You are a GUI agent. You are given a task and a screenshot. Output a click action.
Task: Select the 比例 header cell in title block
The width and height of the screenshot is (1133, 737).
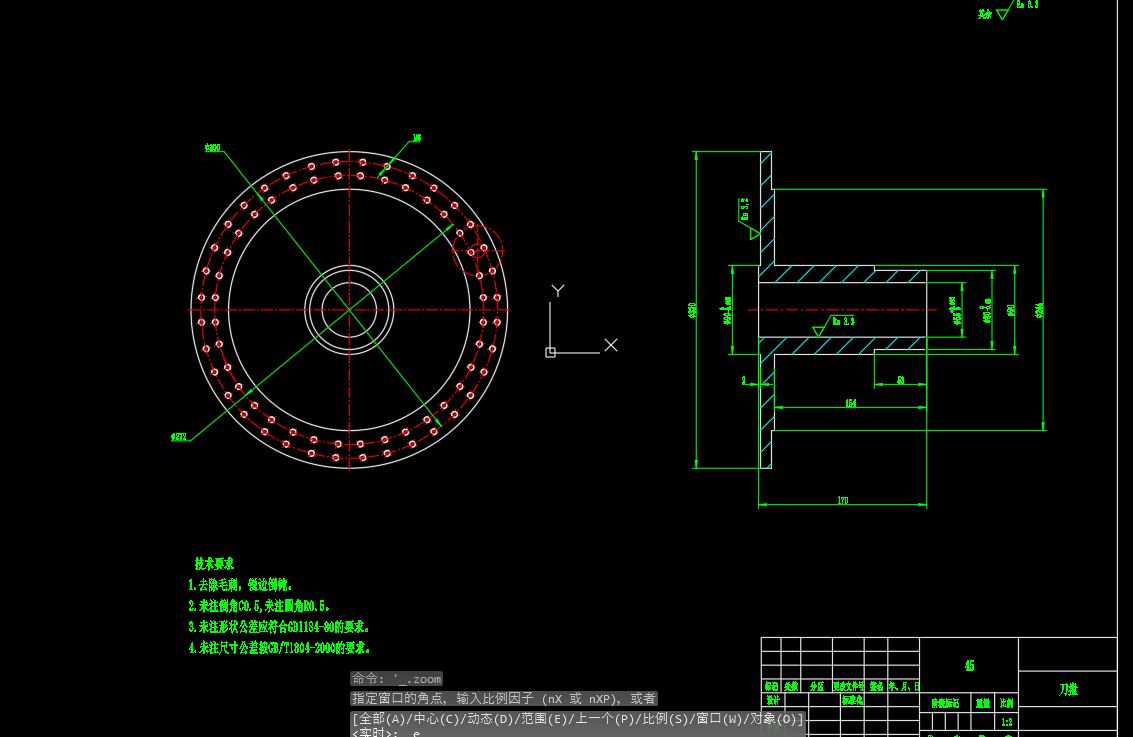point(1007,703)
